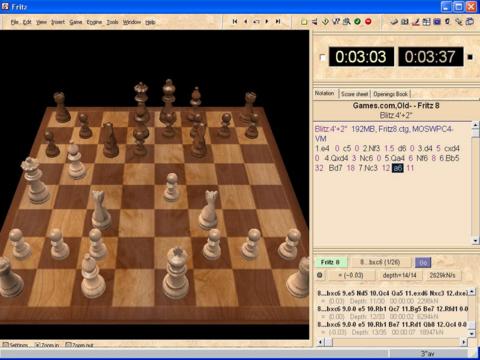
Task: Jump to start of game arrow
Action: tap(235, 22)
